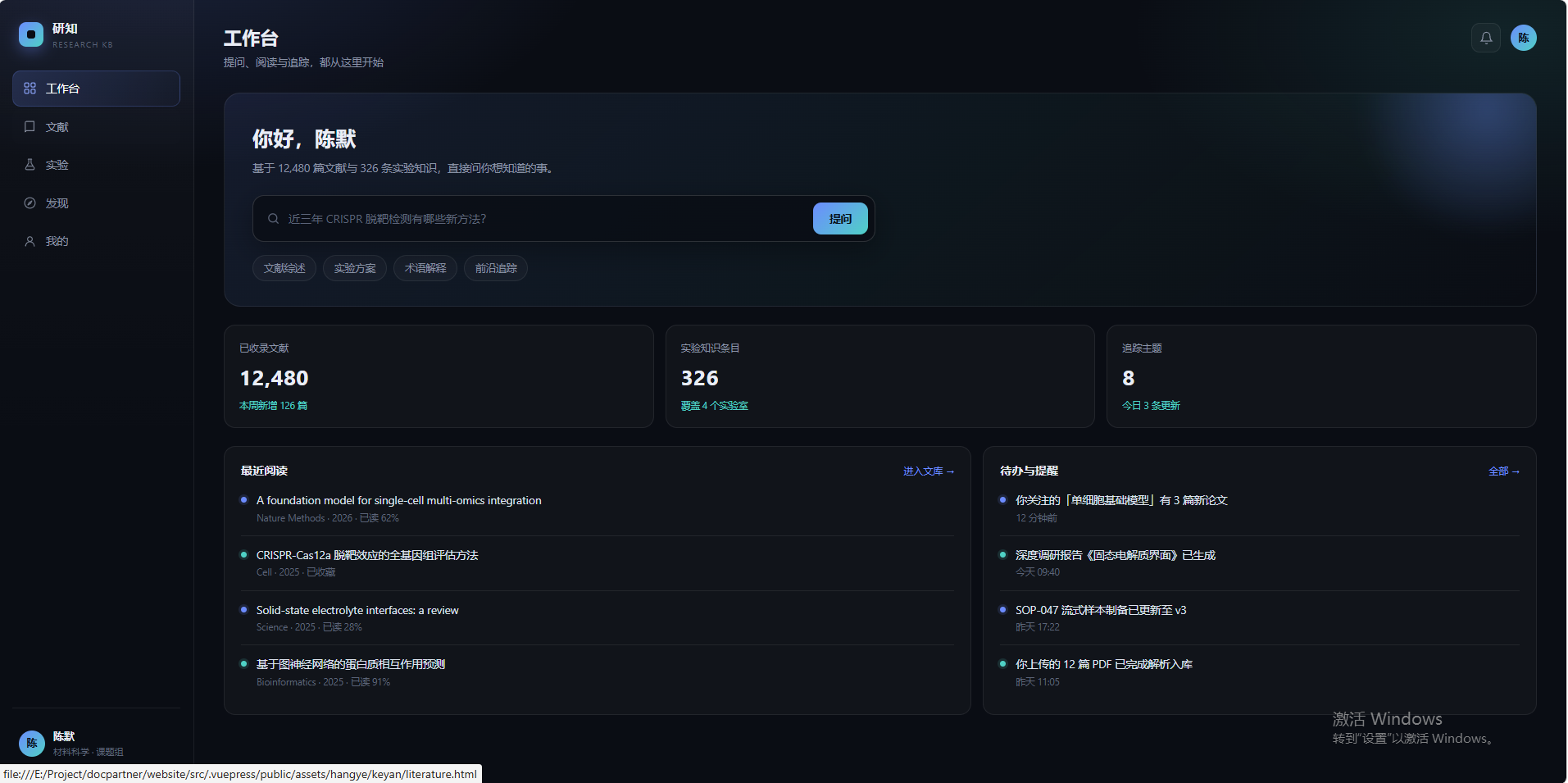Open the 陈 avatar in the top-right corner
Screen dimensions: 1568x783
point(1524,38)
